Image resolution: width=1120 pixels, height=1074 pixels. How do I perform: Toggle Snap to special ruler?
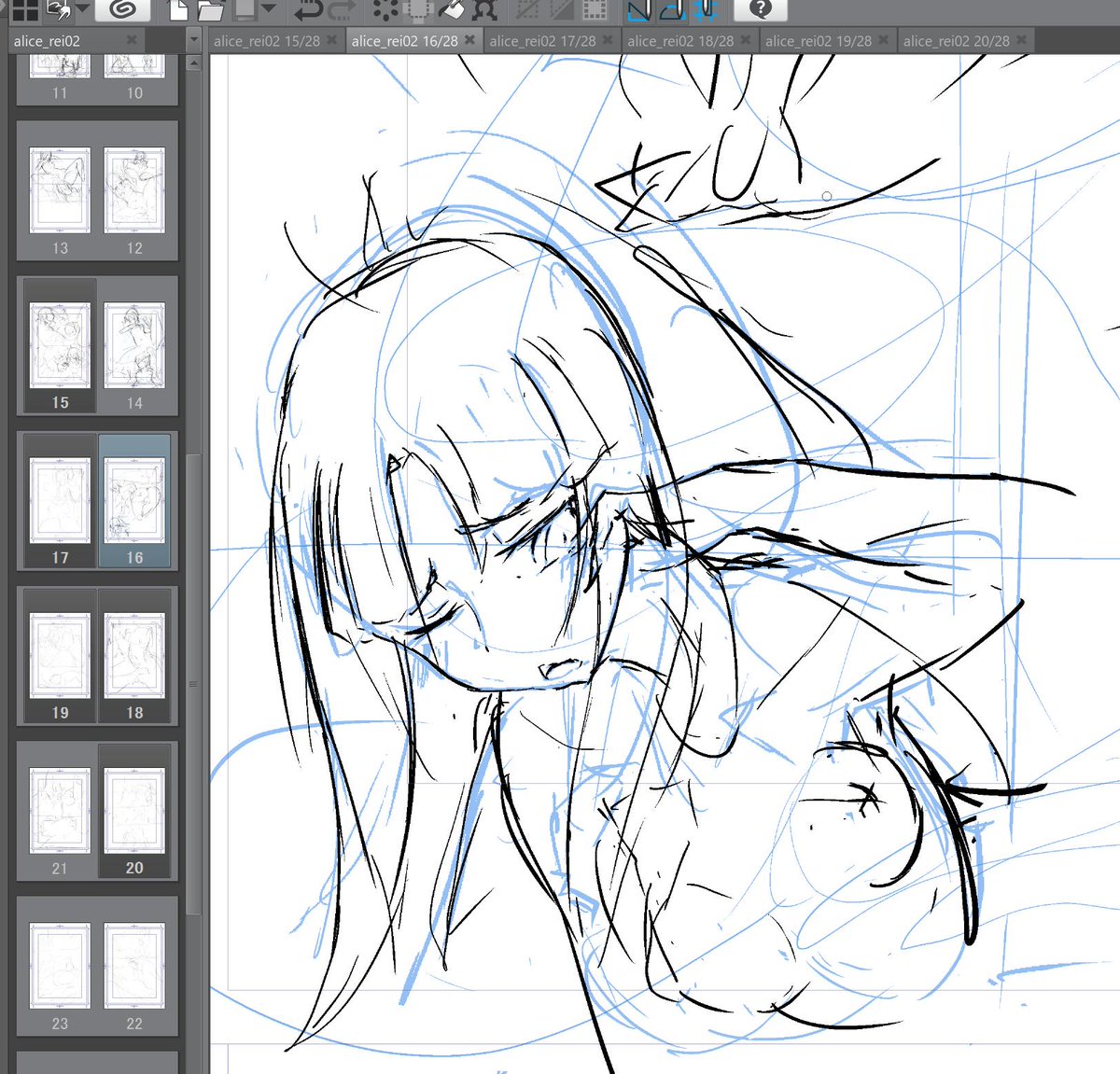point(673,9)
